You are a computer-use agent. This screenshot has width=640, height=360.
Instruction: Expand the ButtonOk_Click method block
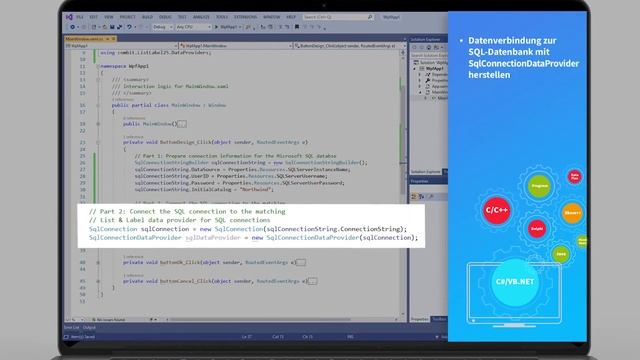point(98,262)
